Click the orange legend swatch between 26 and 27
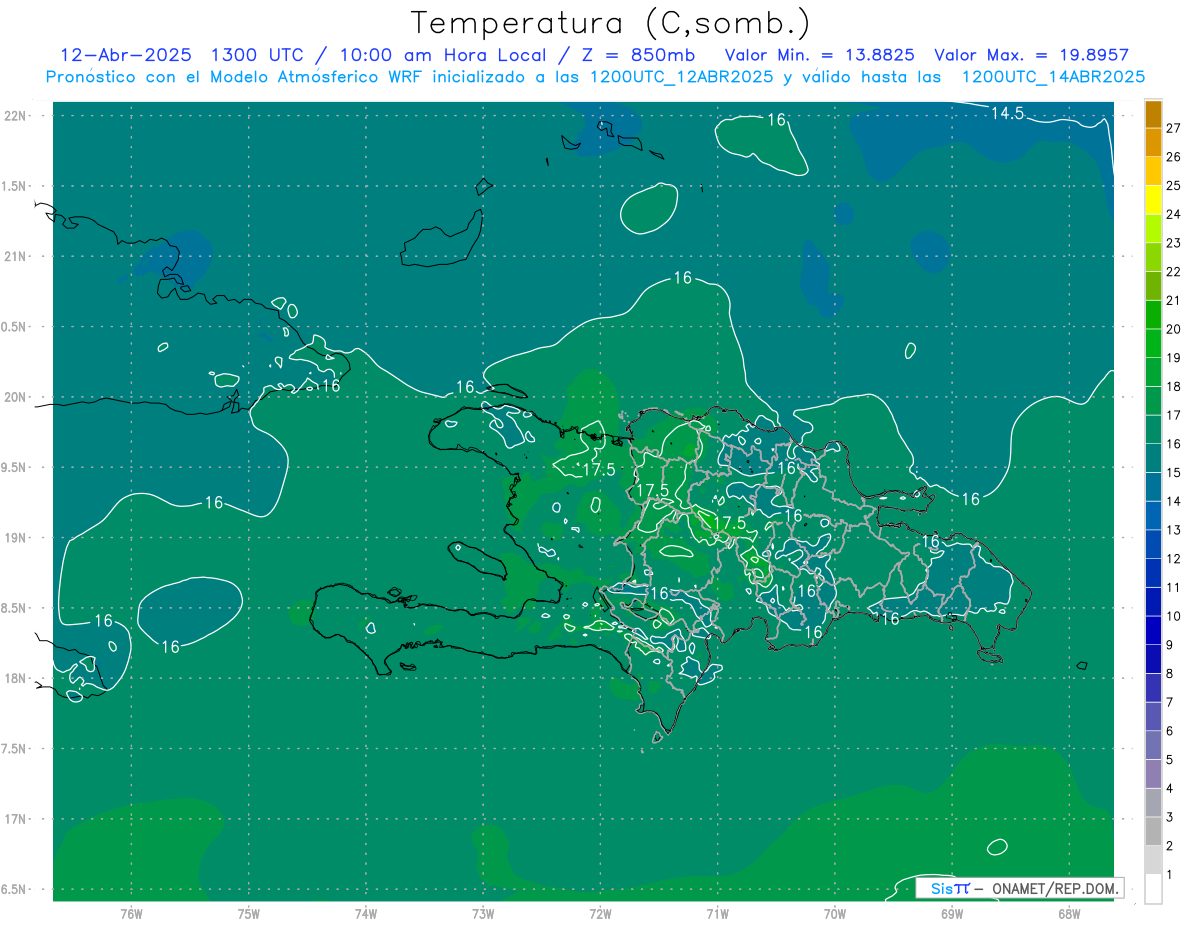The image size is (1200, 927). [x=1153, y=143]
